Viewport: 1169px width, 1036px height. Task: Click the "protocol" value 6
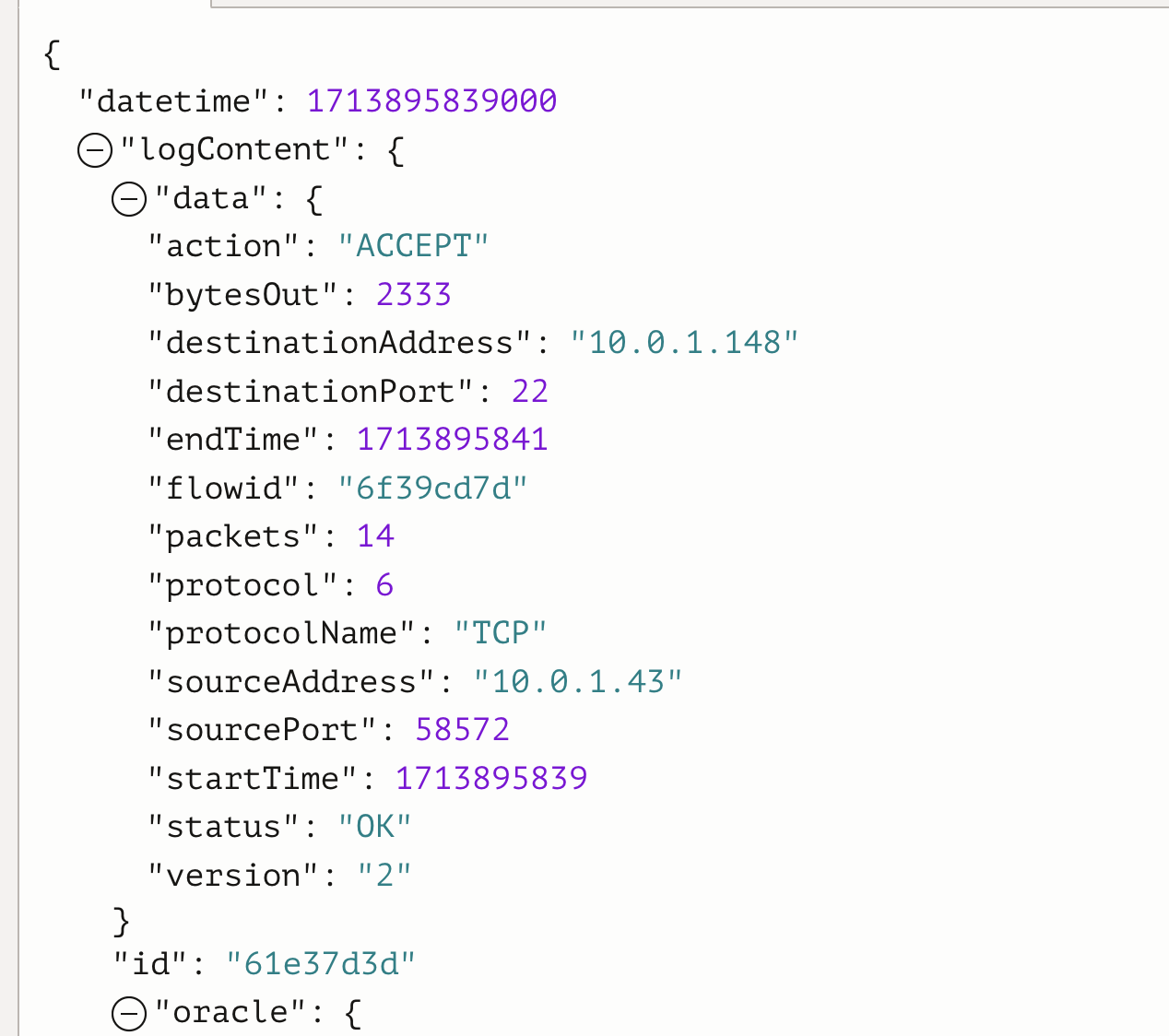[x=384, y=585]
